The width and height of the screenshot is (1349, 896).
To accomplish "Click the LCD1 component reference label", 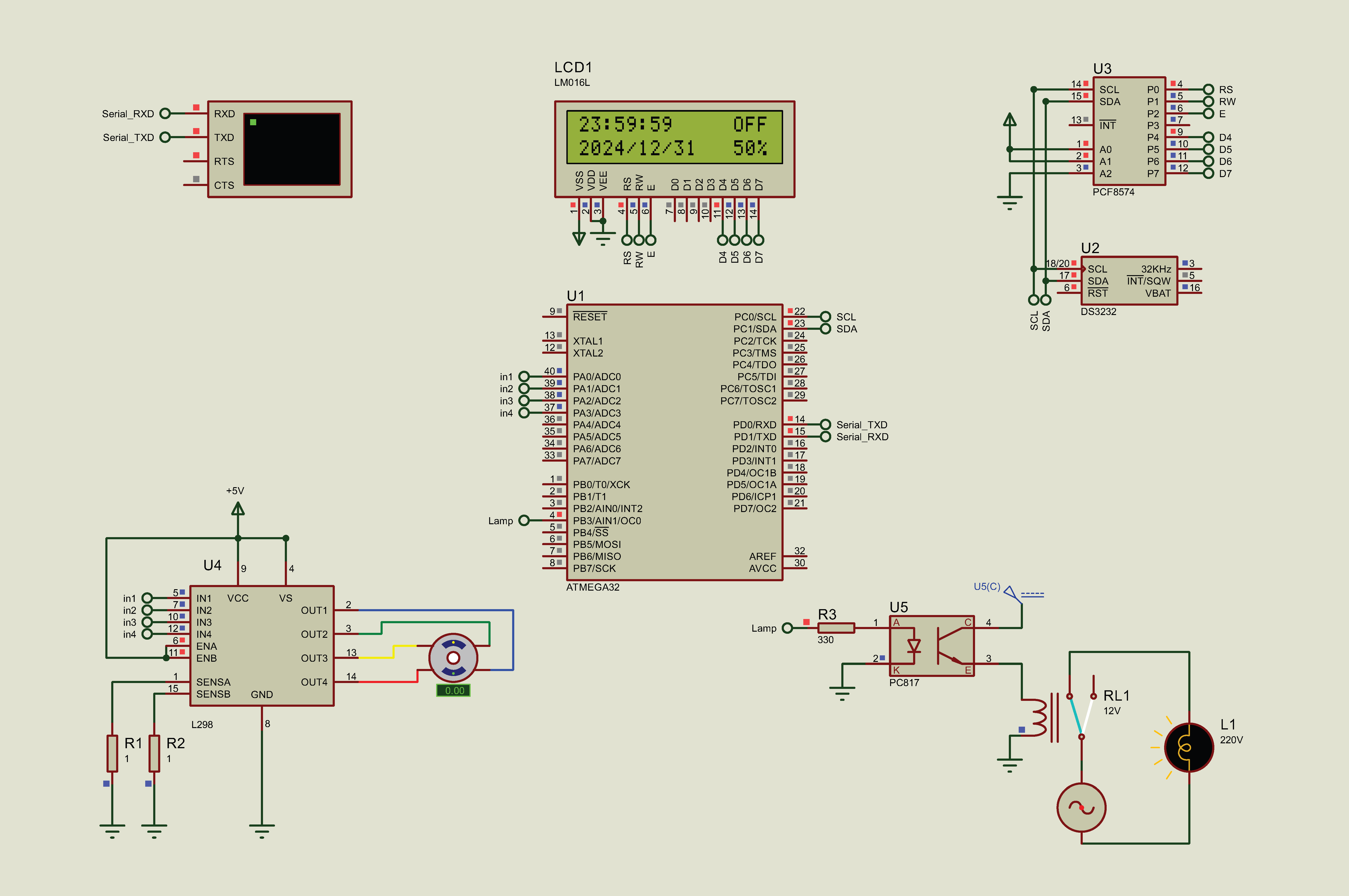I will pos(573,67).
